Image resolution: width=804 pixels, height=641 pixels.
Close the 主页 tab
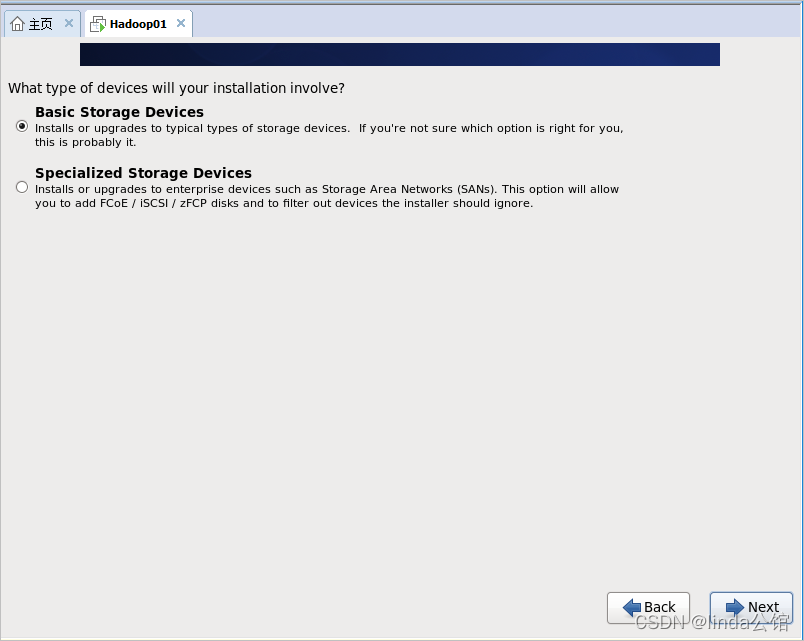click(69, 23)
